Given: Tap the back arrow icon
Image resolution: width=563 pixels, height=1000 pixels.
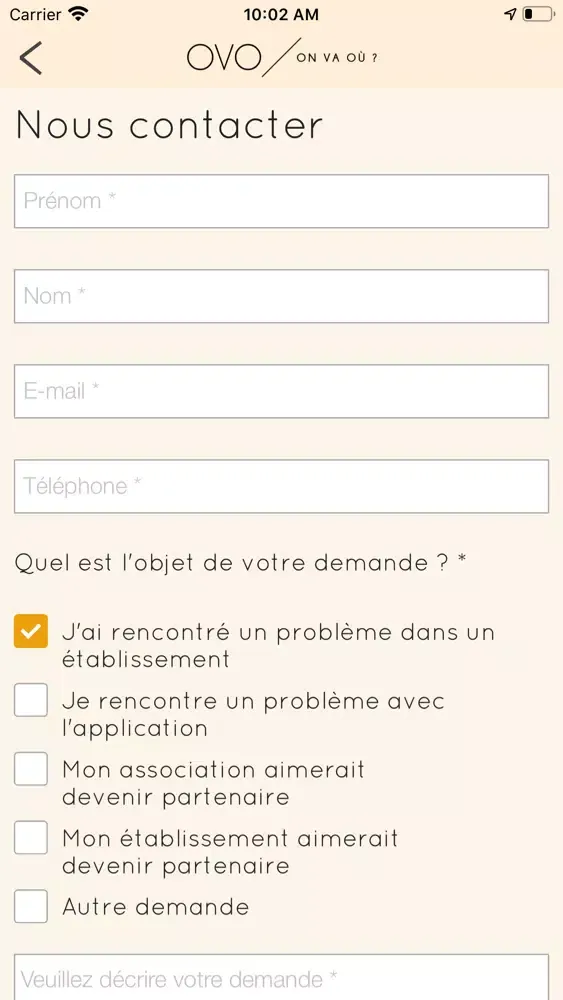Looking at the screenshot, I should click(x=31, y=58).
